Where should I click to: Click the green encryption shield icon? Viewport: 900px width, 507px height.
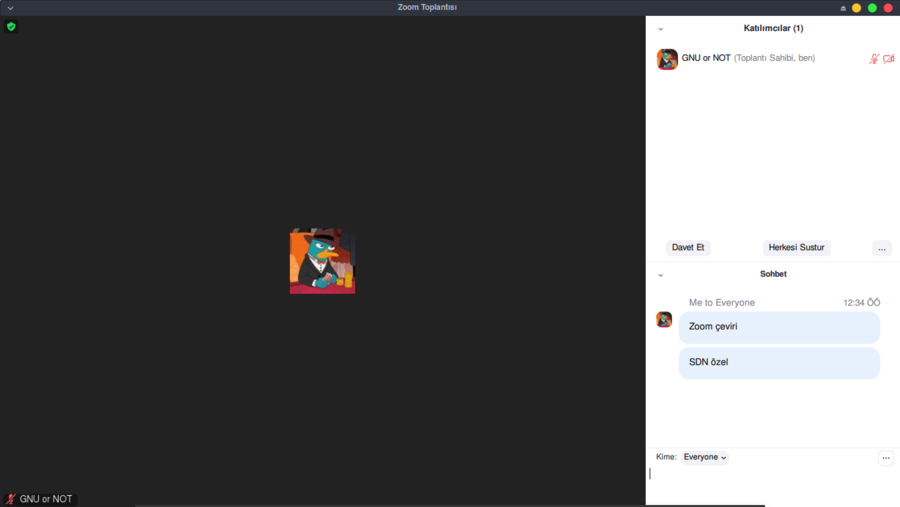[x=11, y=26]
